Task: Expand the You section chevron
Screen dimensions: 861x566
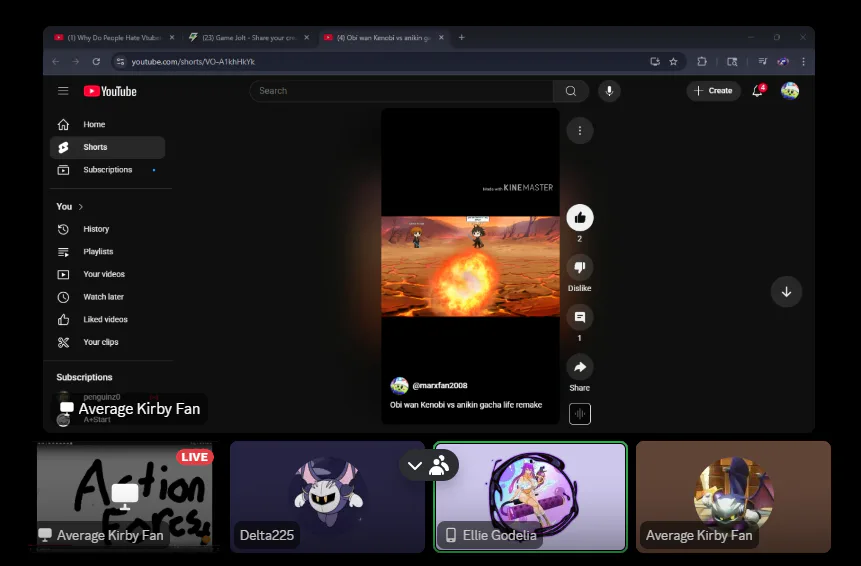Action: click(x=81, y=207)
